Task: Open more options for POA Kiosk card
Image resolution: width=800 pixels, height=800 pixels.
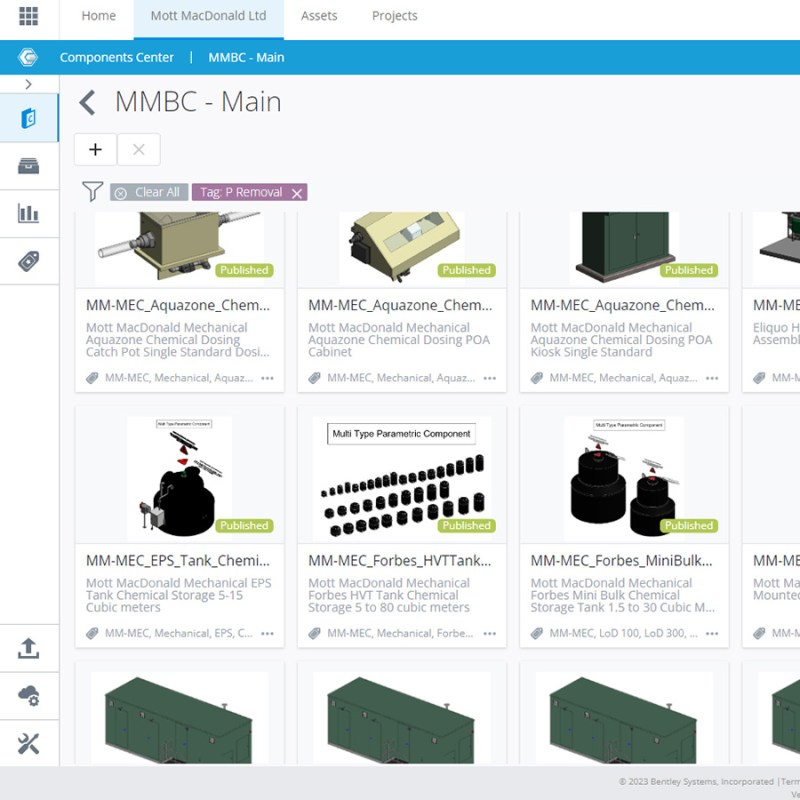Action: click(x=712, y=378)
